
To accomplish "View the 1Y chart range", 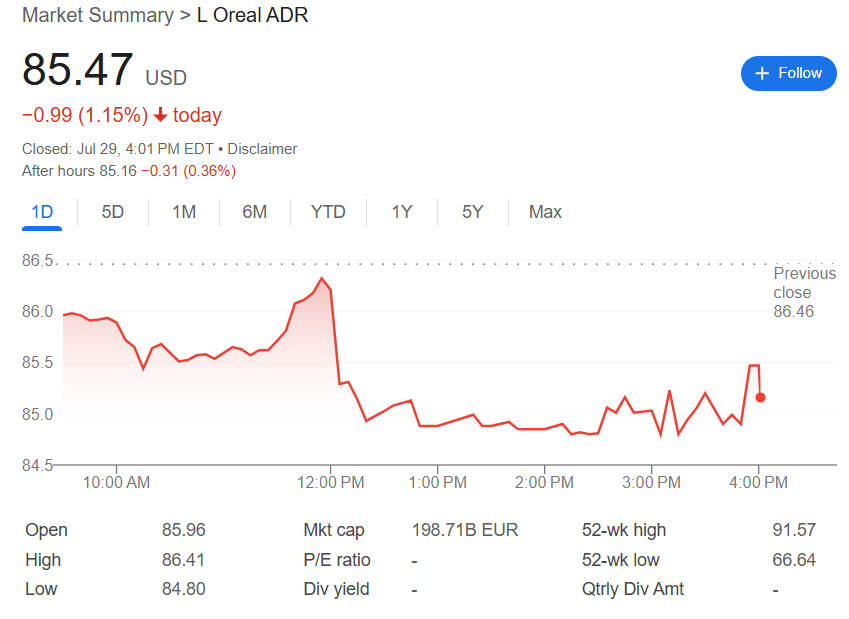I will 402,212.
